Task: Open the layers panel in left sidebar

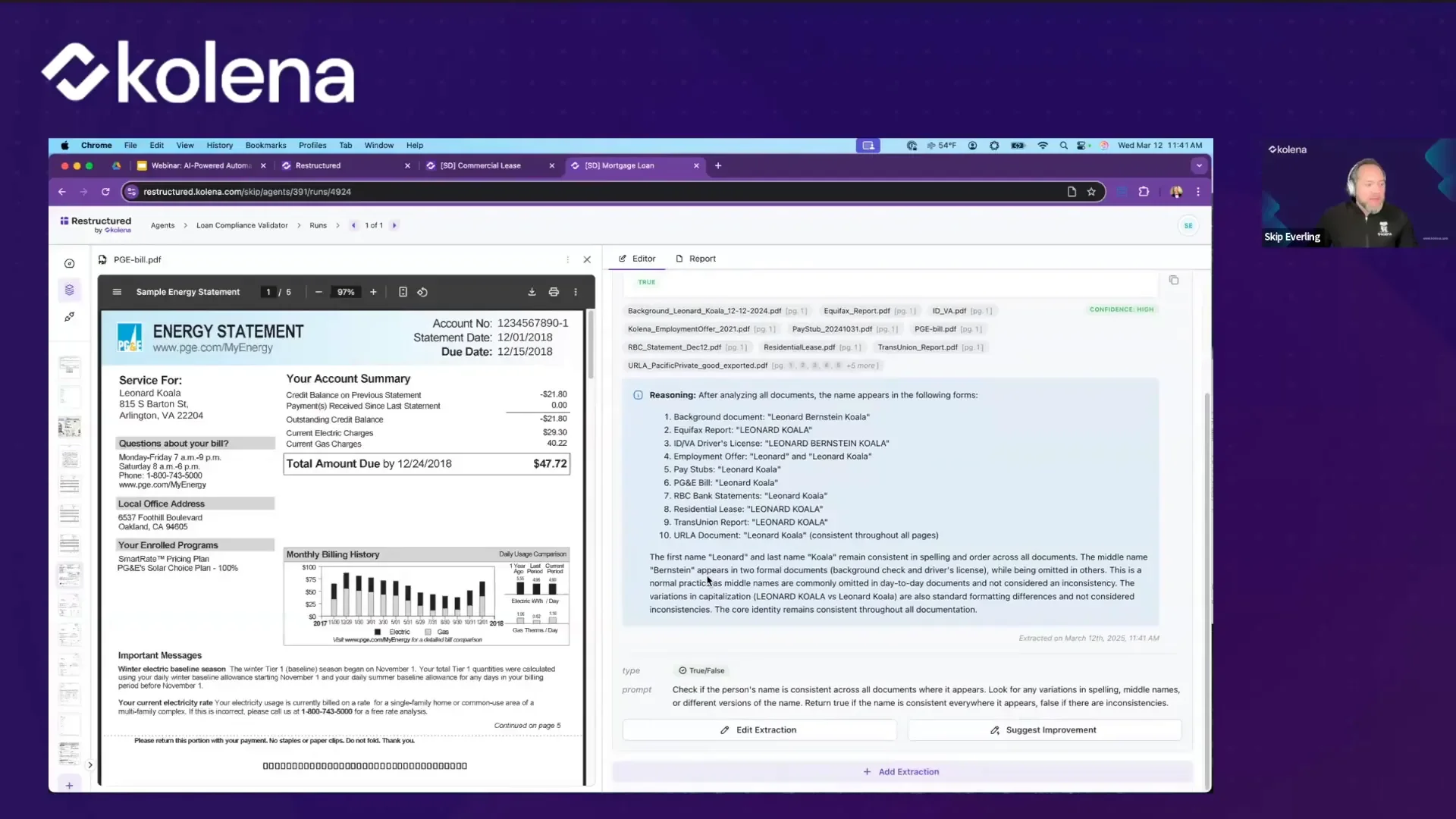Action: pyautogui.click(x=69, y=289)
